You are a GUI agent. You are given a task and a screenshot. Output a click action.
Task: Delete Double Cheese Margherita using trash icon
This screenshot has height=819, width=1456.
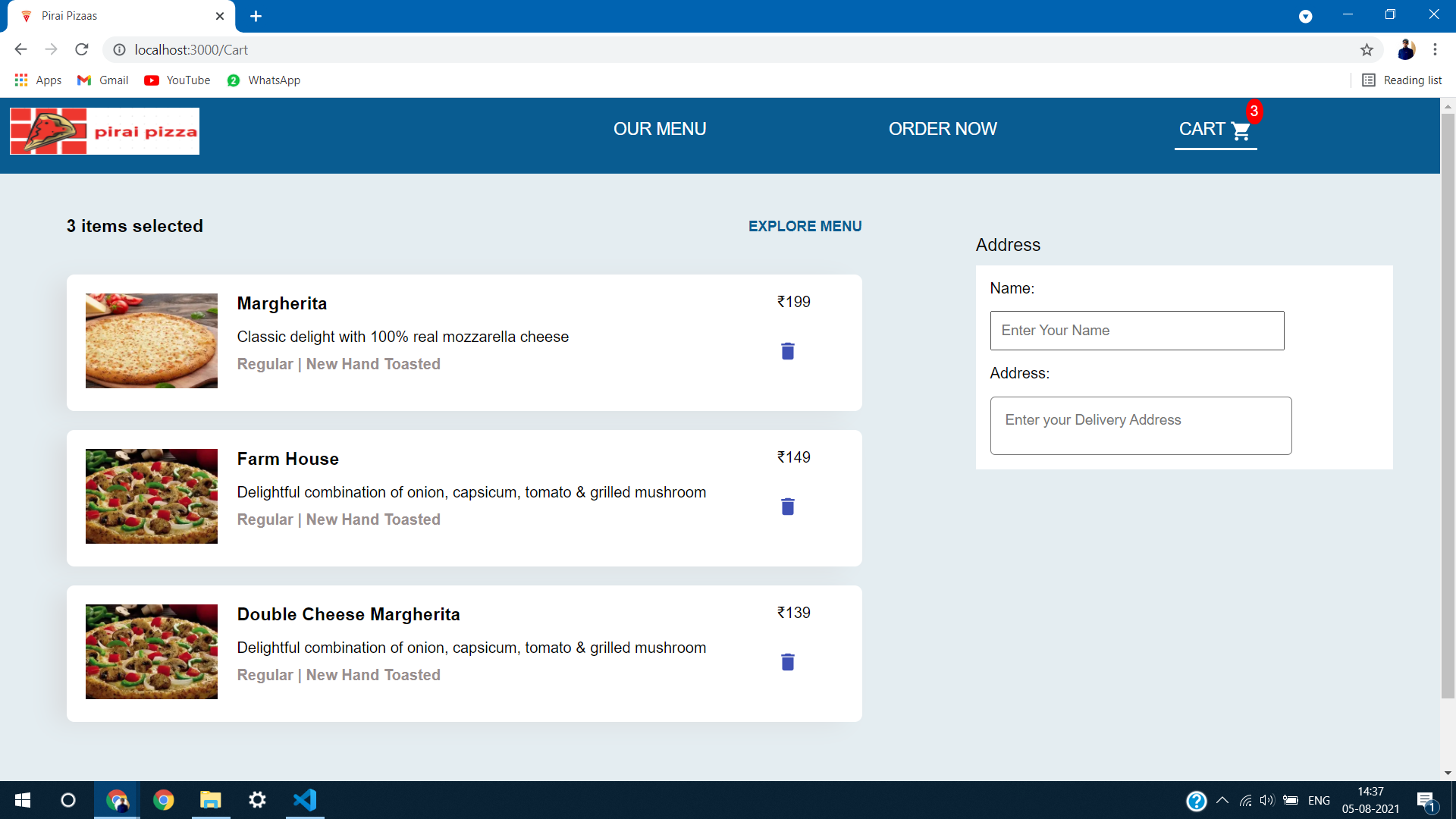coord(788,662)
